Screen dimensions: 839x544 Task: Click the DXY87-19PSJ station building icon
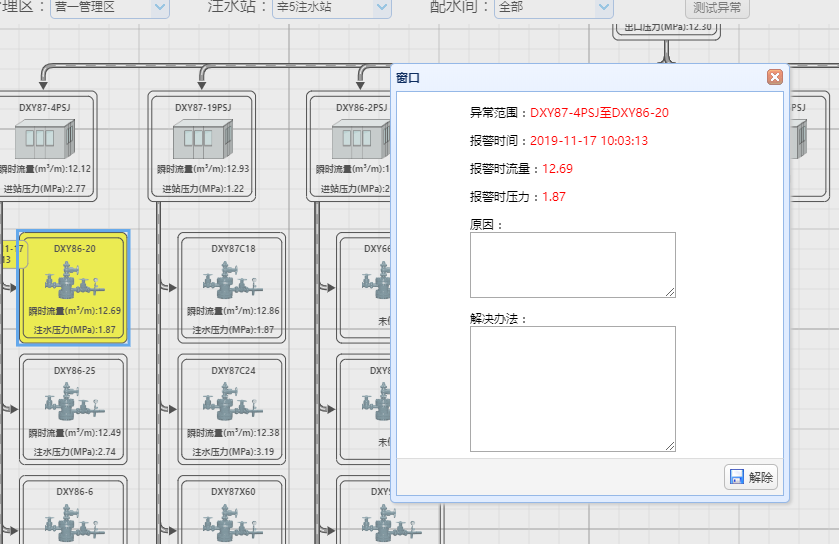pyautogui.click(x=203, y=137)
